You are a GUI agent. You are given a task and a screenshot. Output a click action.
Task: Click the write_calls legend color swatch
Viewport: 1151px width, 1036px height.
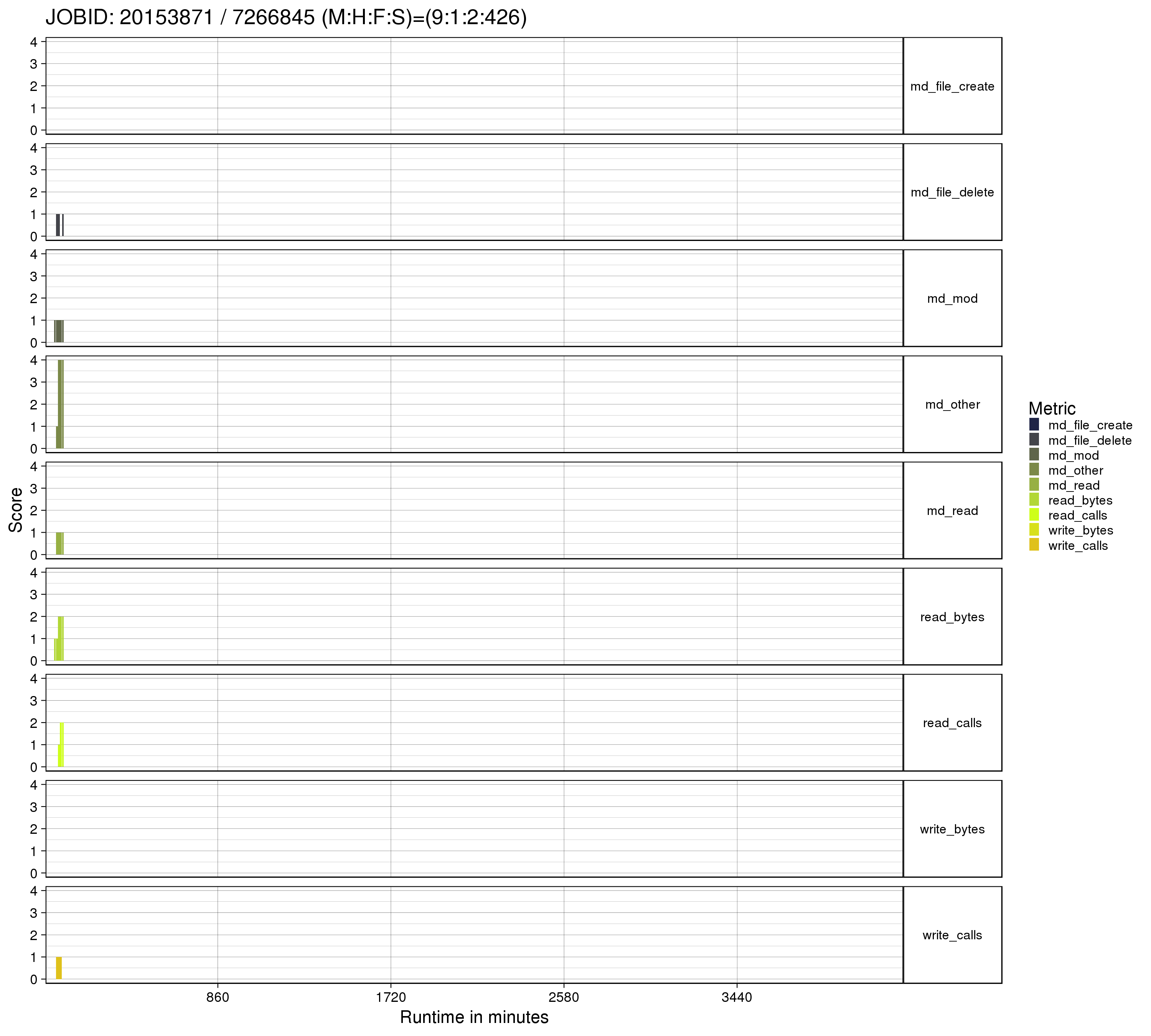(1034, 545)
